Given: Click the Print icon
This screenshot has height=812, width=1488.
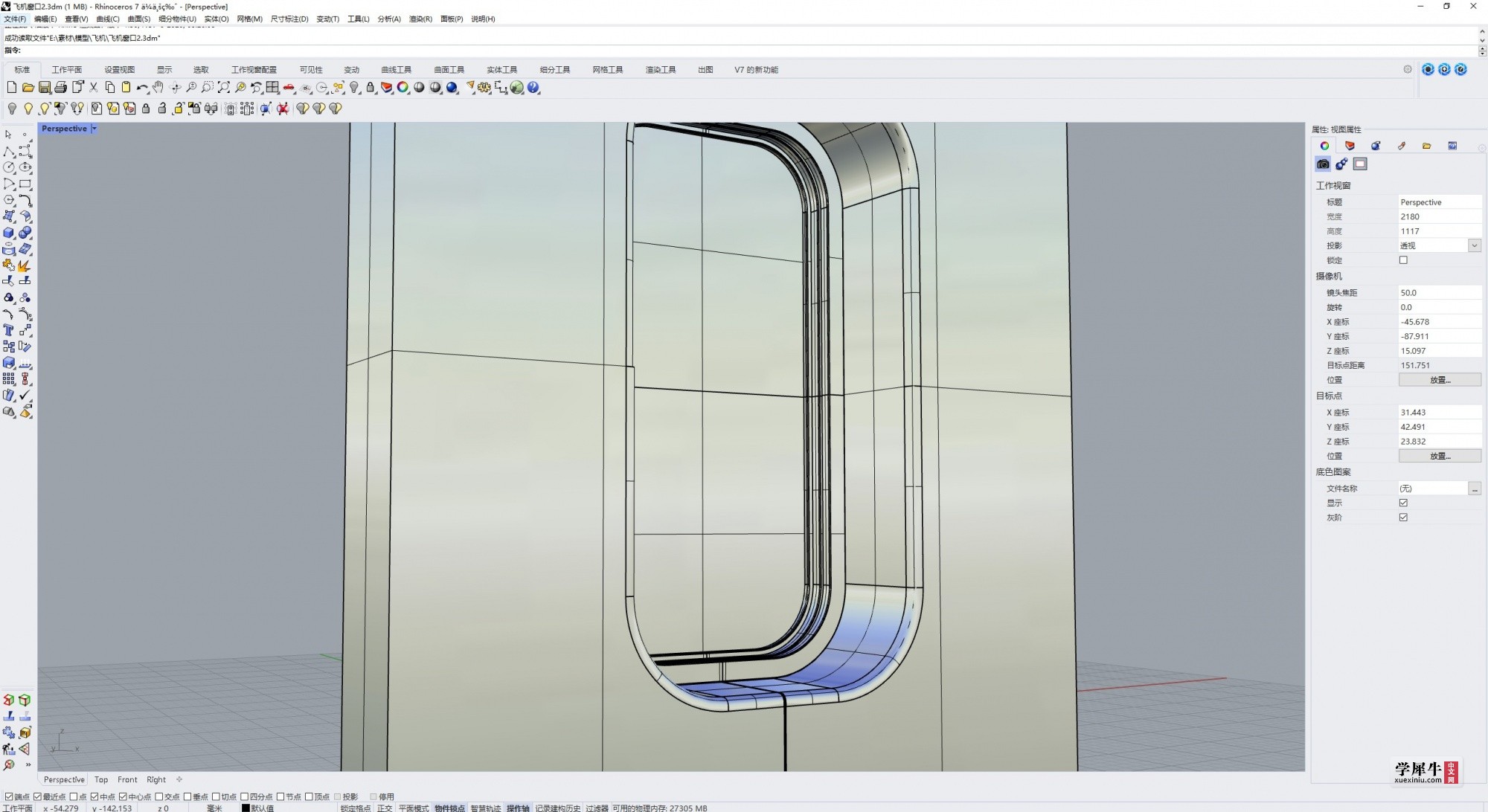Looking at the screenshot, I should pyautogui.click(x=61, y=88).
